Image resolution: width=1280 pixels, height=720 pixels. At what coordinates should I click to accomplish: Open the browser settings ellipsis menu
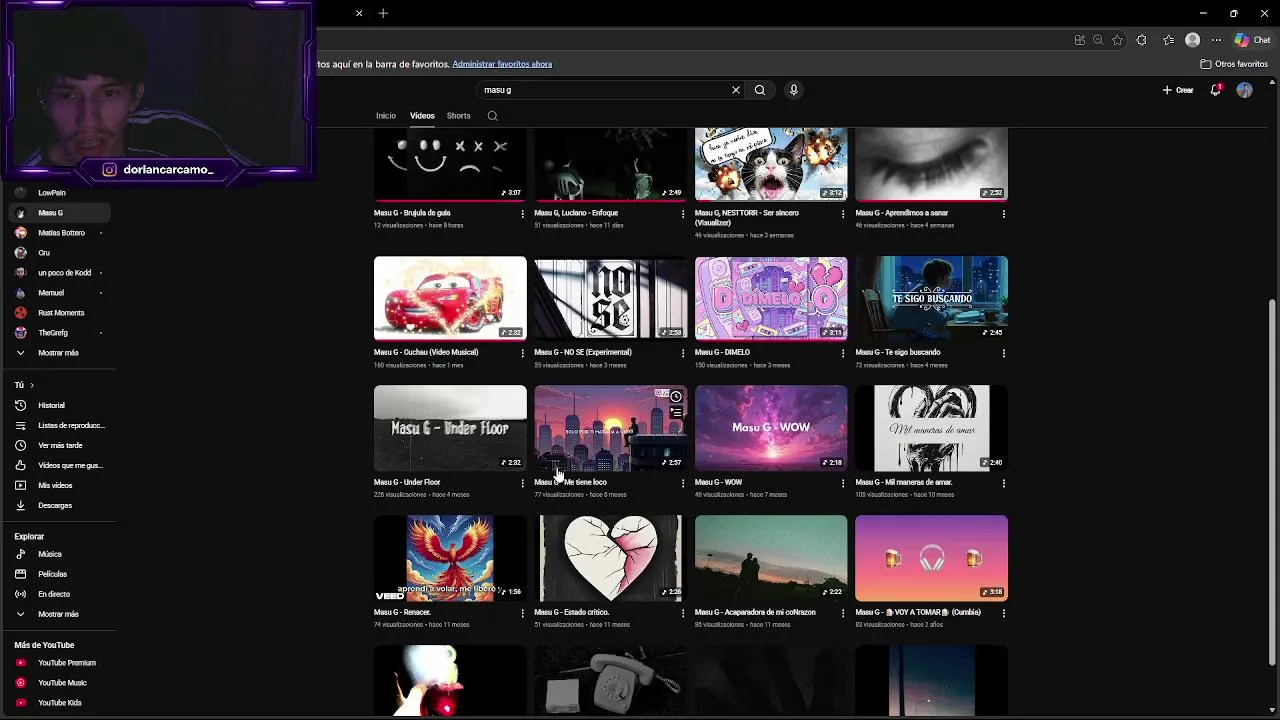click(1216, 40)
